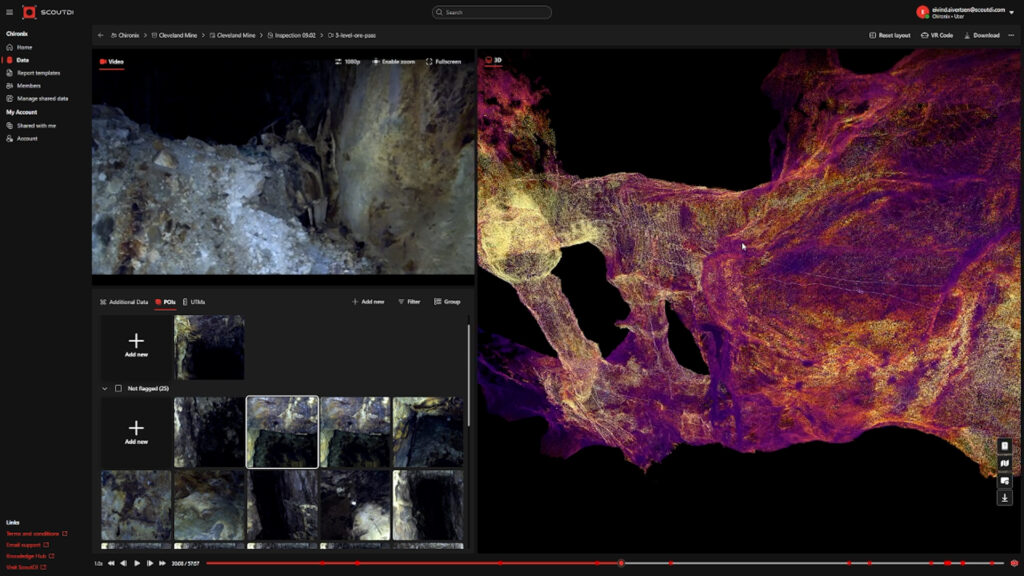Expand the user account dropdown arrow
1024x576 pixels.
point(1011,12)
